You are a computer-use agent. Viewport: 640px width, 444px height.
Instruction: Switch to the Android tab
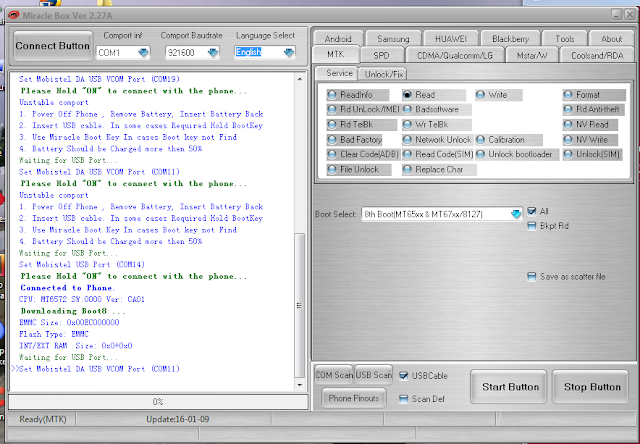click(338, 39)
